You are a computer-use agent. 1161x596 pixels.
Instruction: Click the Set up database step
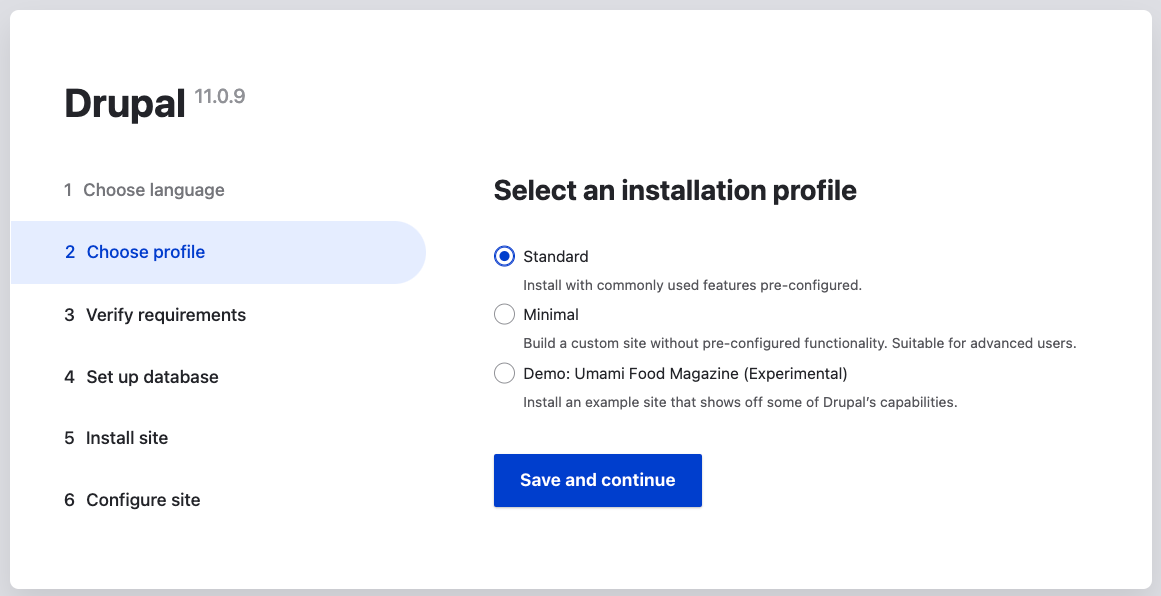pyautogui.click(x=141, y=377)
